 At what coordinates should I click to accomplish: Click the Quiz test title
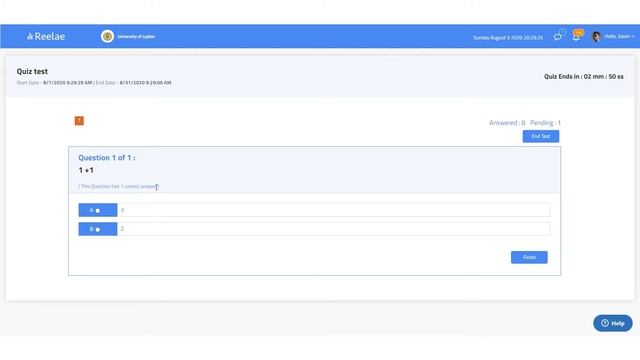coord(32,71)
